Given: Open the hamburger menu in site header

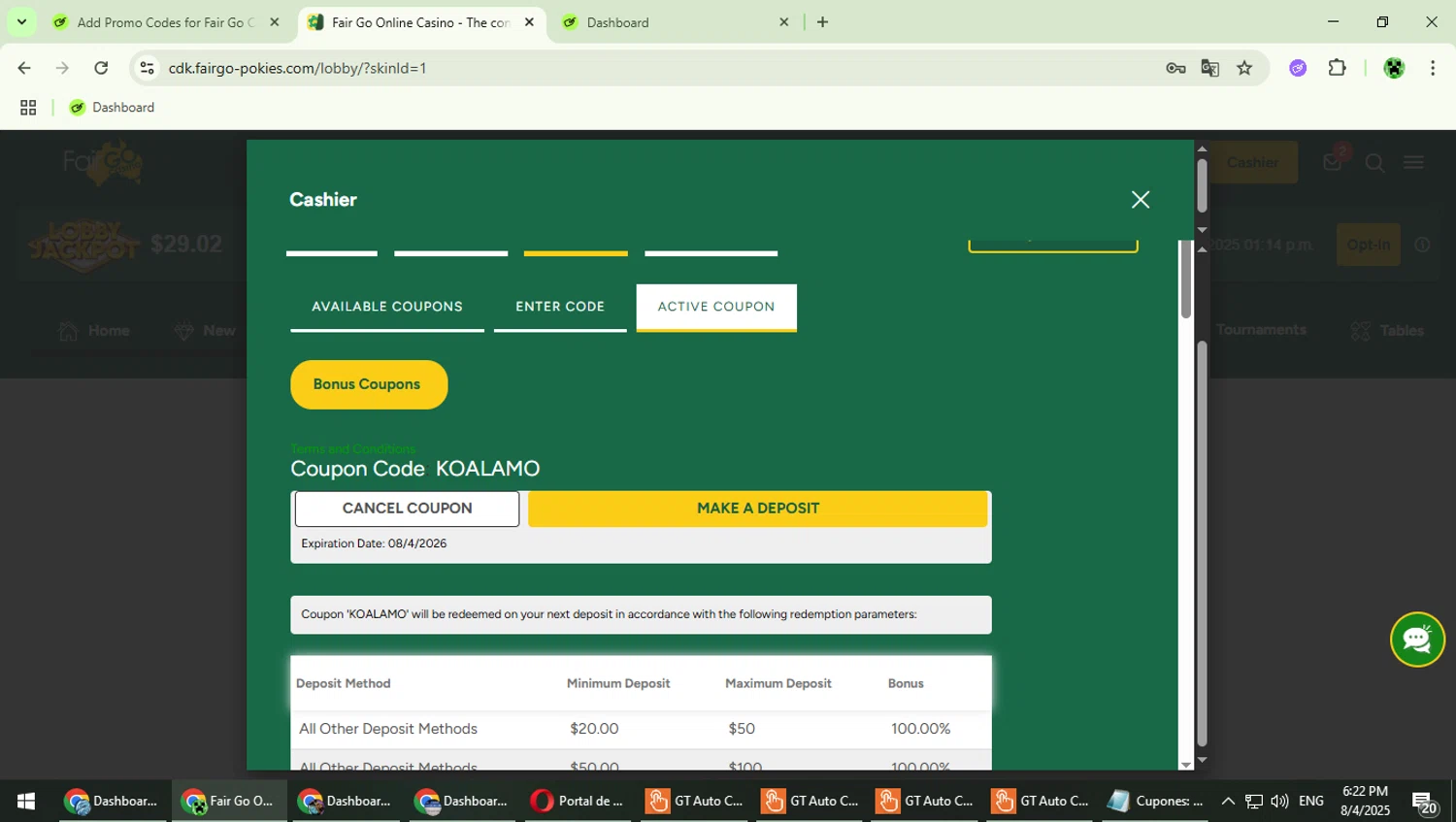Looking at the screenshot, I should pyautogui.click(x=1413, y=163).
